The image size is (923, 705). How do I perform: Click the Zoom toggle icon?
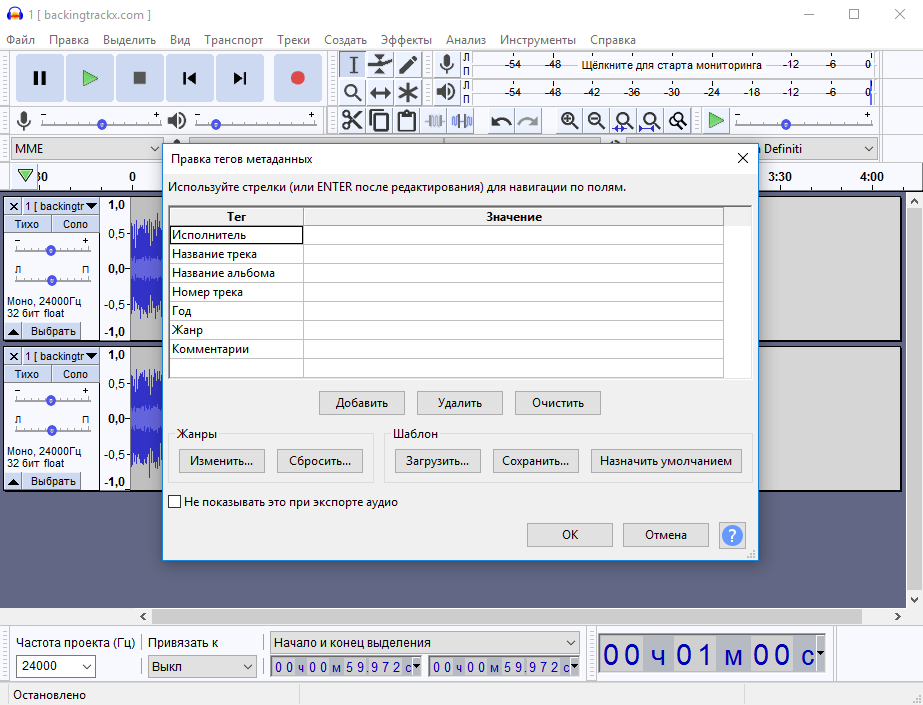(678, 121)
